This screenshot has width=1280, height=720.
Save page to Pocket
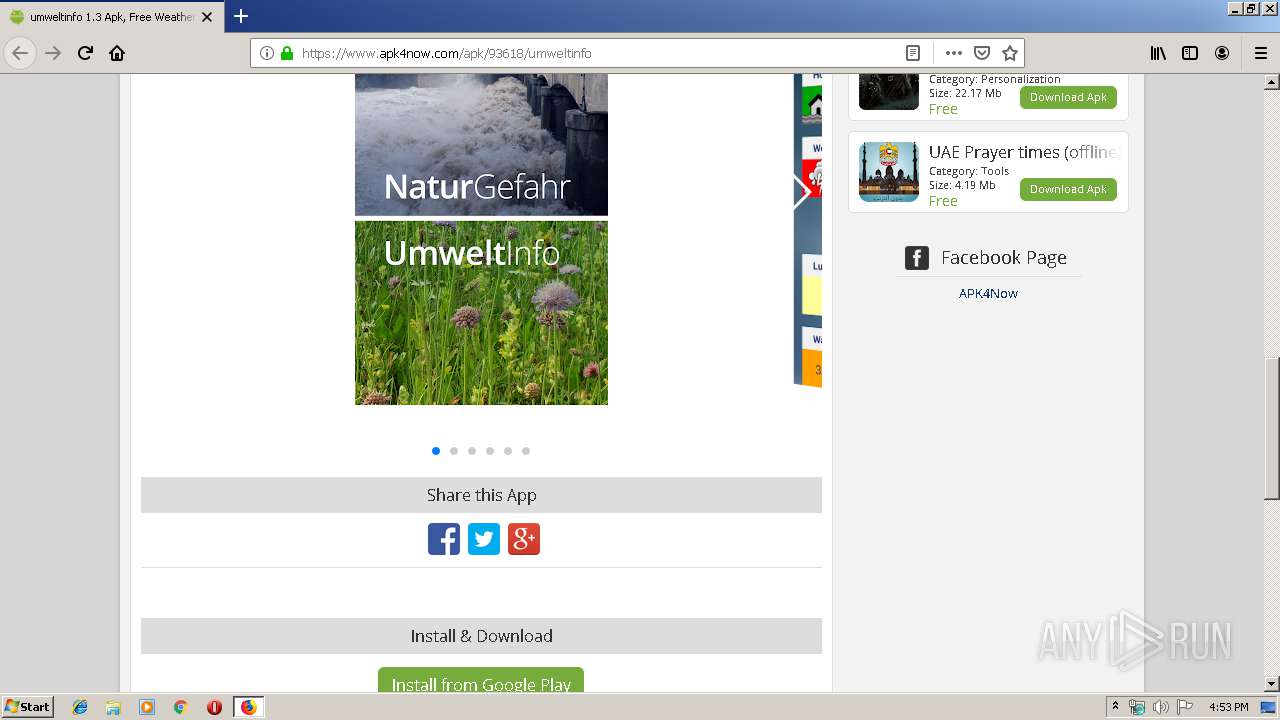pos(982,53)
